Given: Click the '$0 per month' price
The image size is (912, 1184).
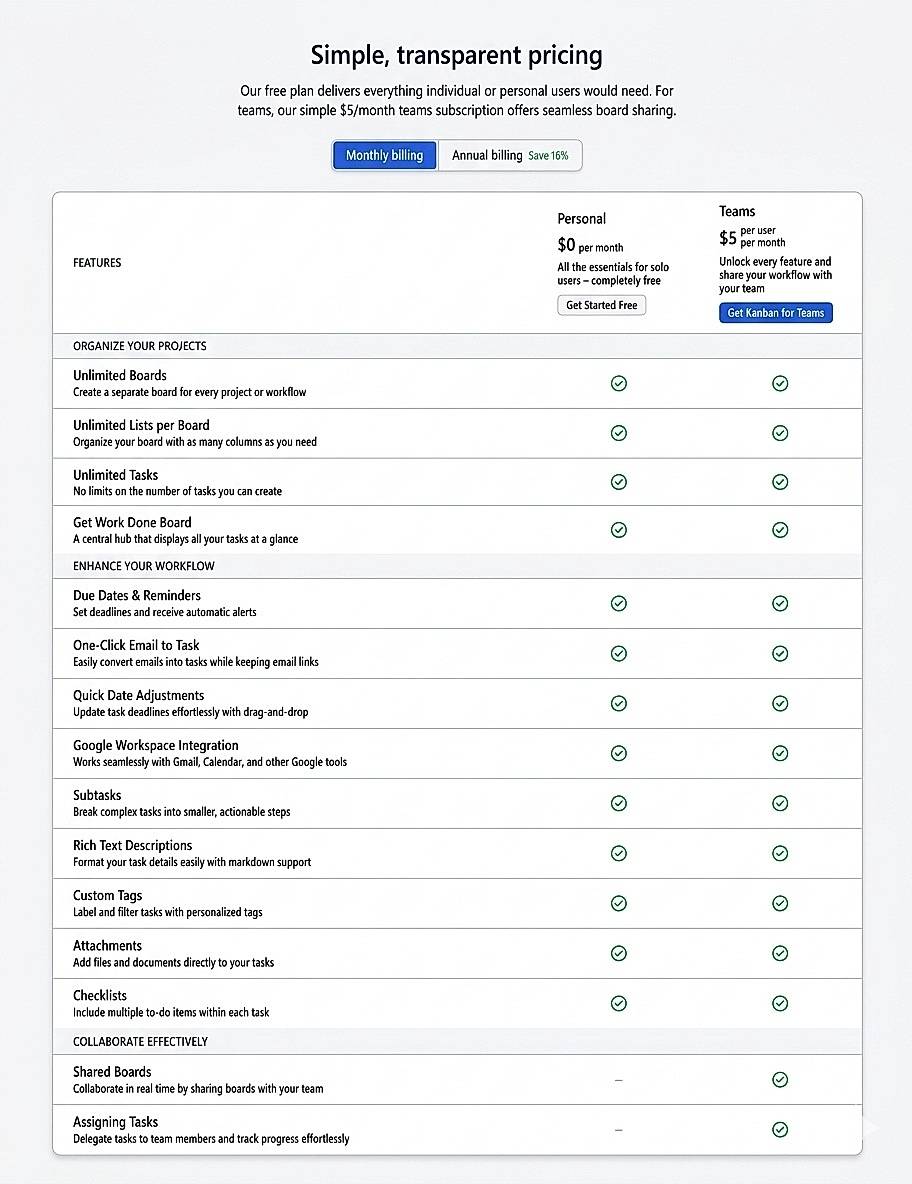Looking at the screenshot, I should 590,245.
